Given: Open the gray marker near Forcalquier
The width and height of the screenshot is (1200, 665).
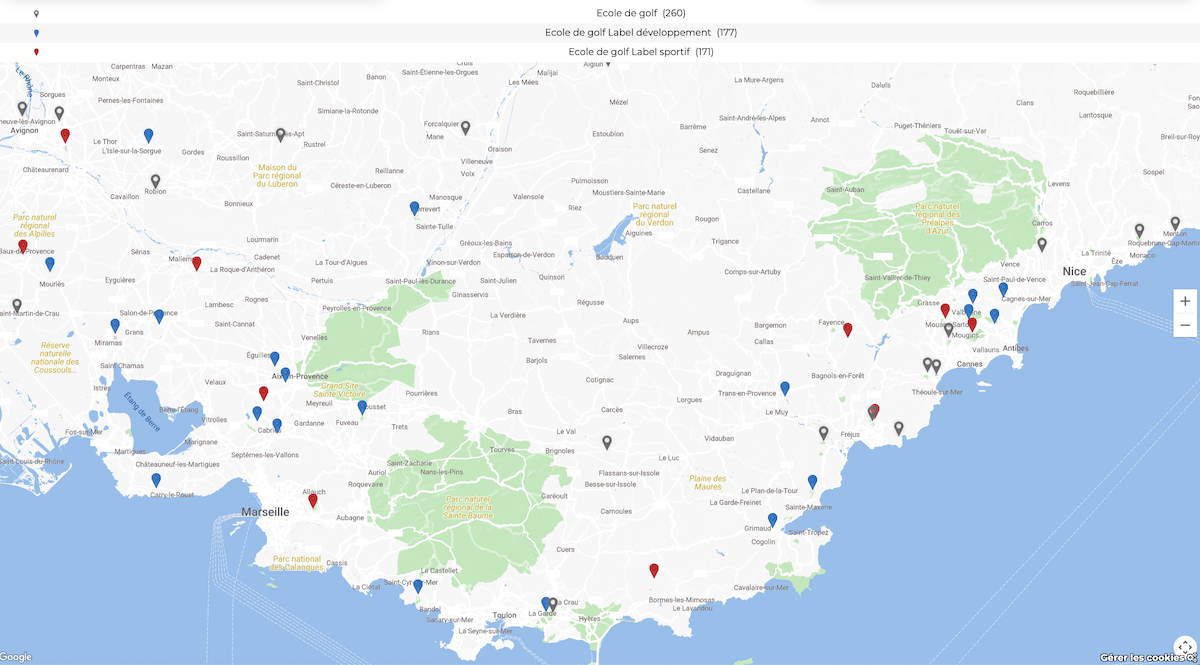Looking at the screenshot, I should (x=465, y=127).
